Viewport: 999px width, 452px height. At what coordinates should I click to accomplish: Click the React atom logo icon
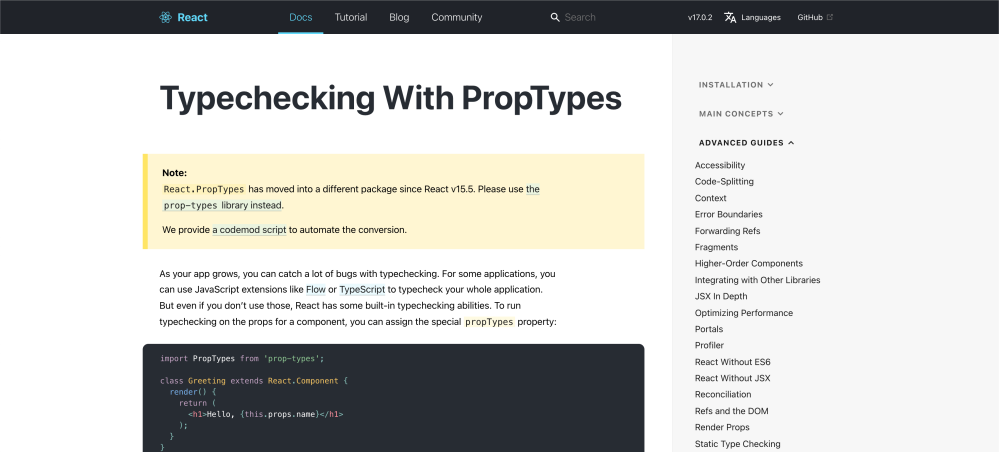166,17
